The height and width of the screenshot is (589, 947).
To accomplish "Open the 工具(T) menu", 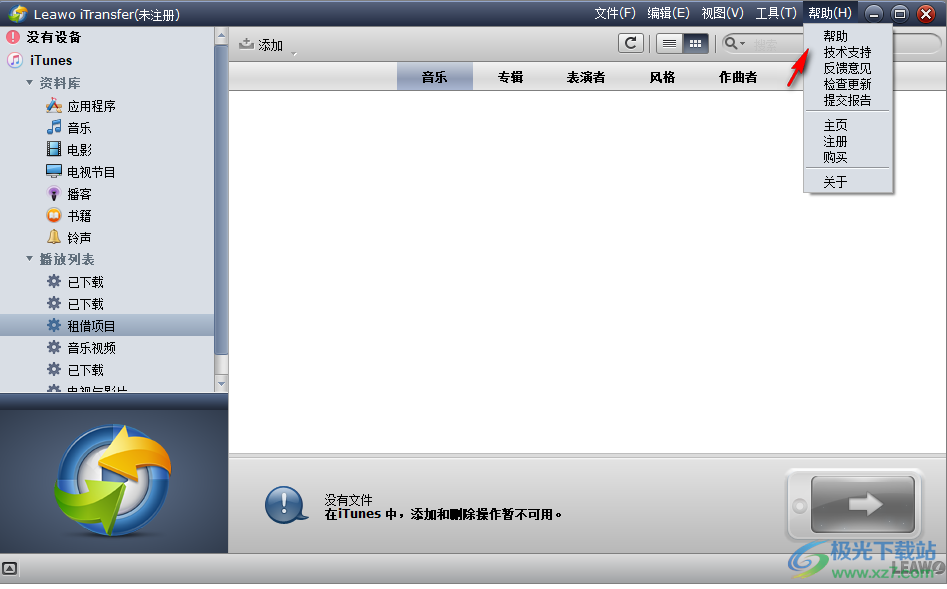I will tap(776, 13).
